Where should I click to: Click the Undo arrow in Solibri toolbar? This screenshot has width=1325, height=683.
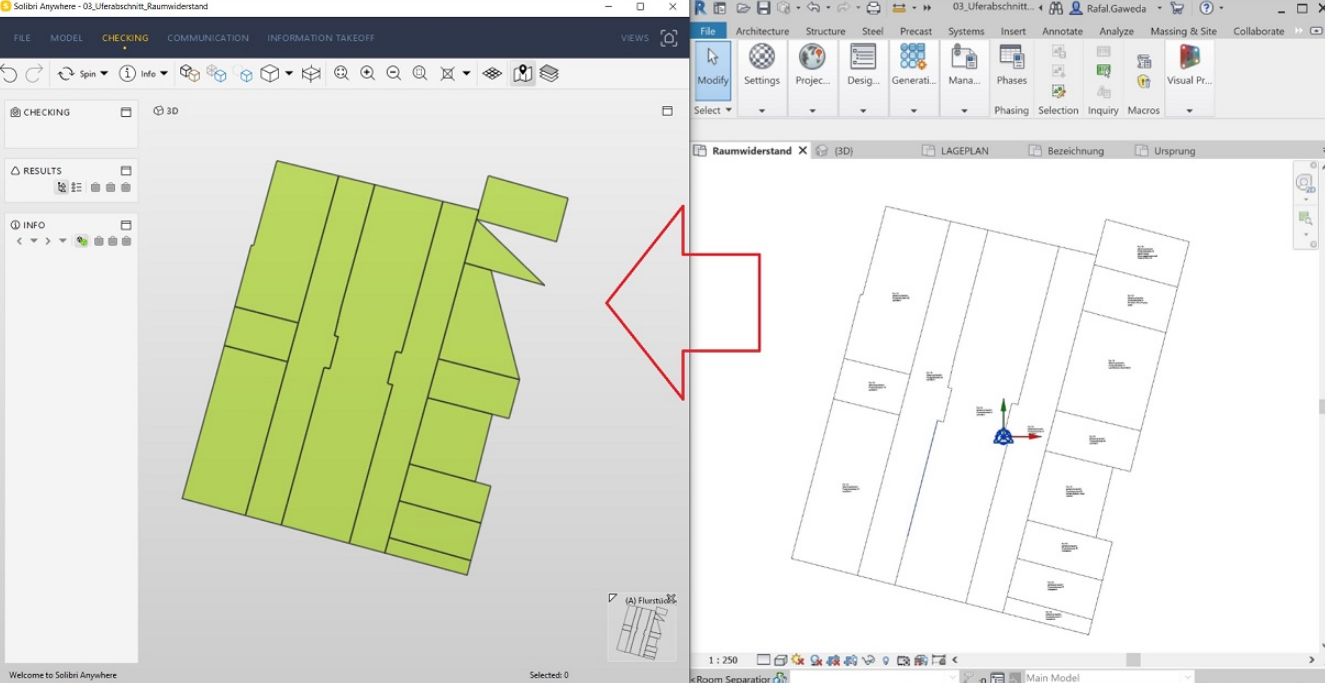coord(10,73)
